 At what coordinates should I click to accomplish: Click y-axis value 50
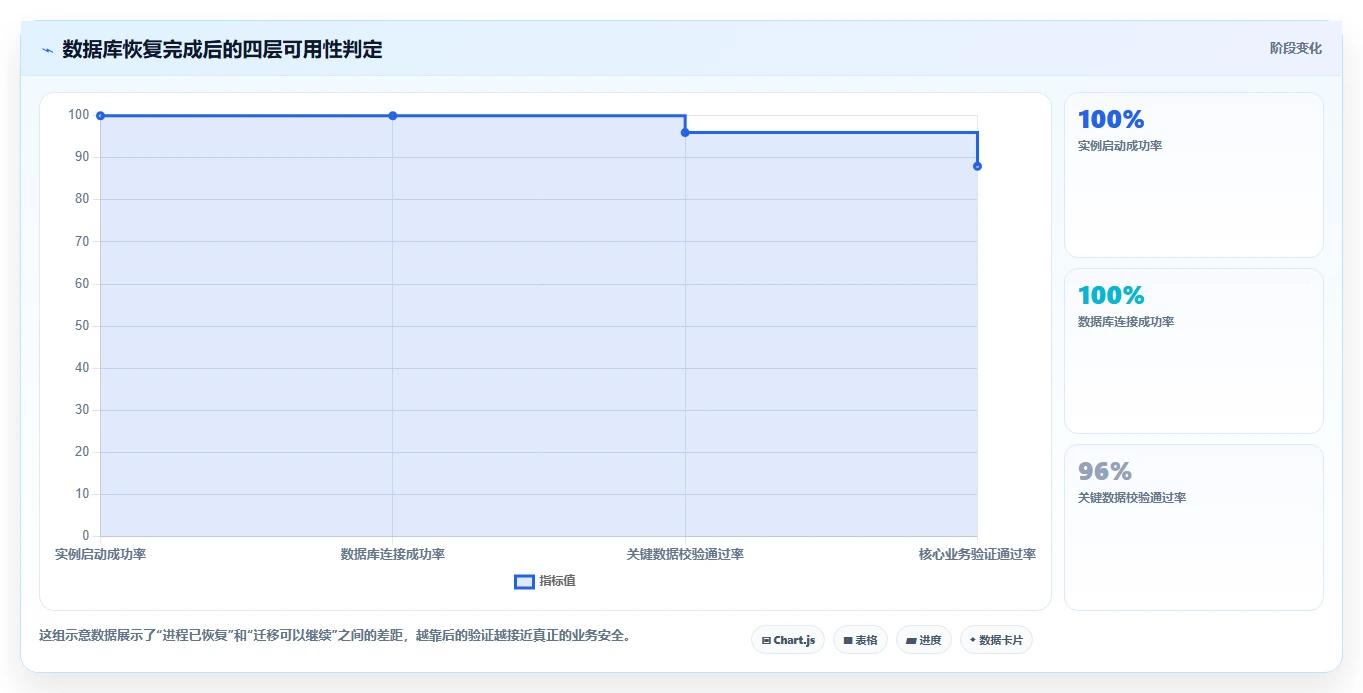pos(82,326)
